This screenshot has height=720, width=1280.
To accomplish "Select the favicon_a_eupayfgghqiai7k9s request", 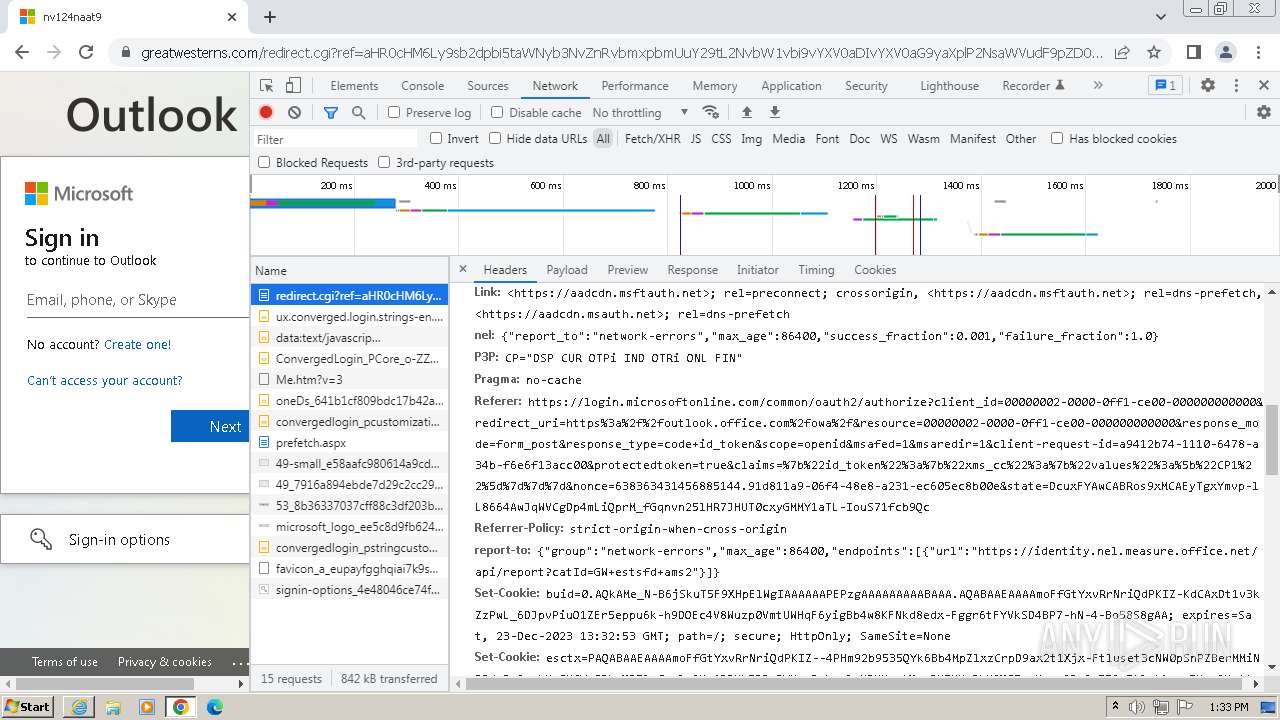I will [349, 568].
